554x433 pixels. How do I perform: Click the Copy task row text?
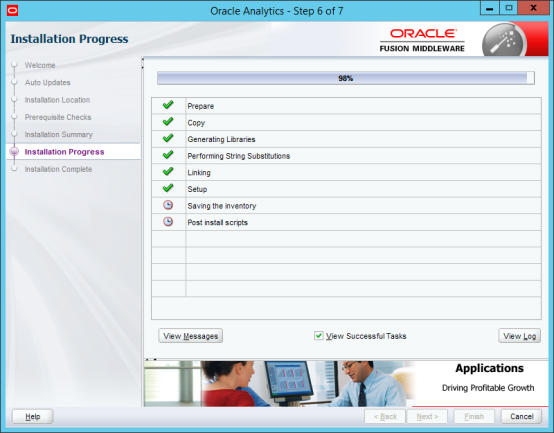(196, 123)
